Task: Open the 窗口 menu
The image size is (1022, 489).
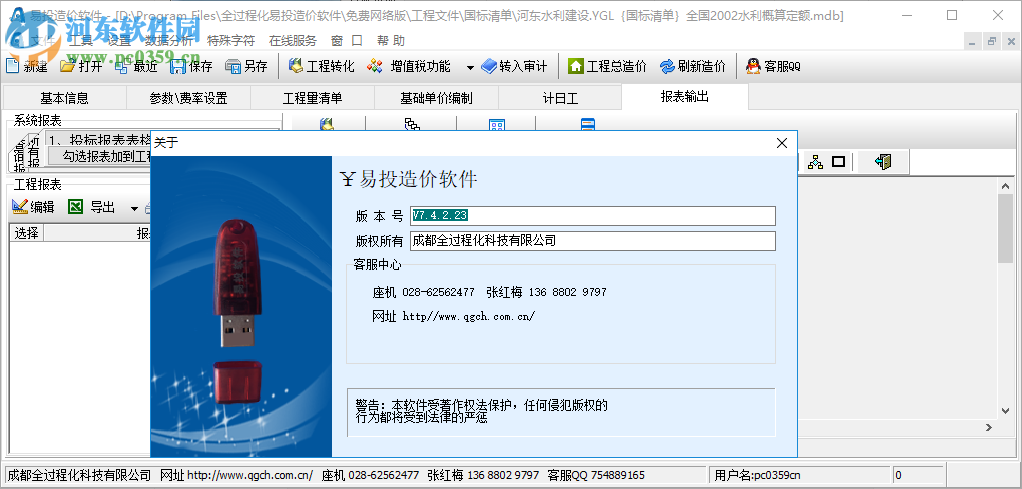Action: (x=347, y=40)
